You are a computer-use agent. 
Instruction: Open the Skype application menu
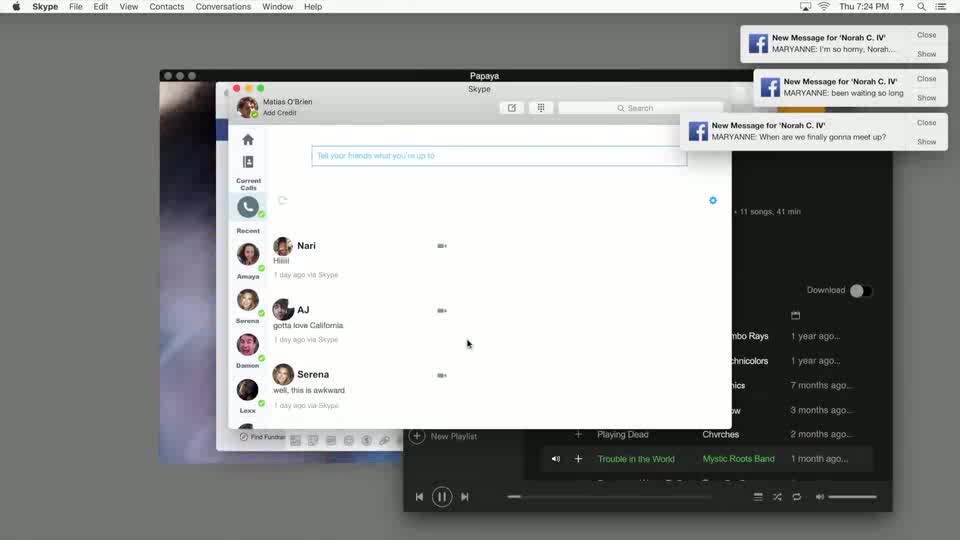point(45,7)
